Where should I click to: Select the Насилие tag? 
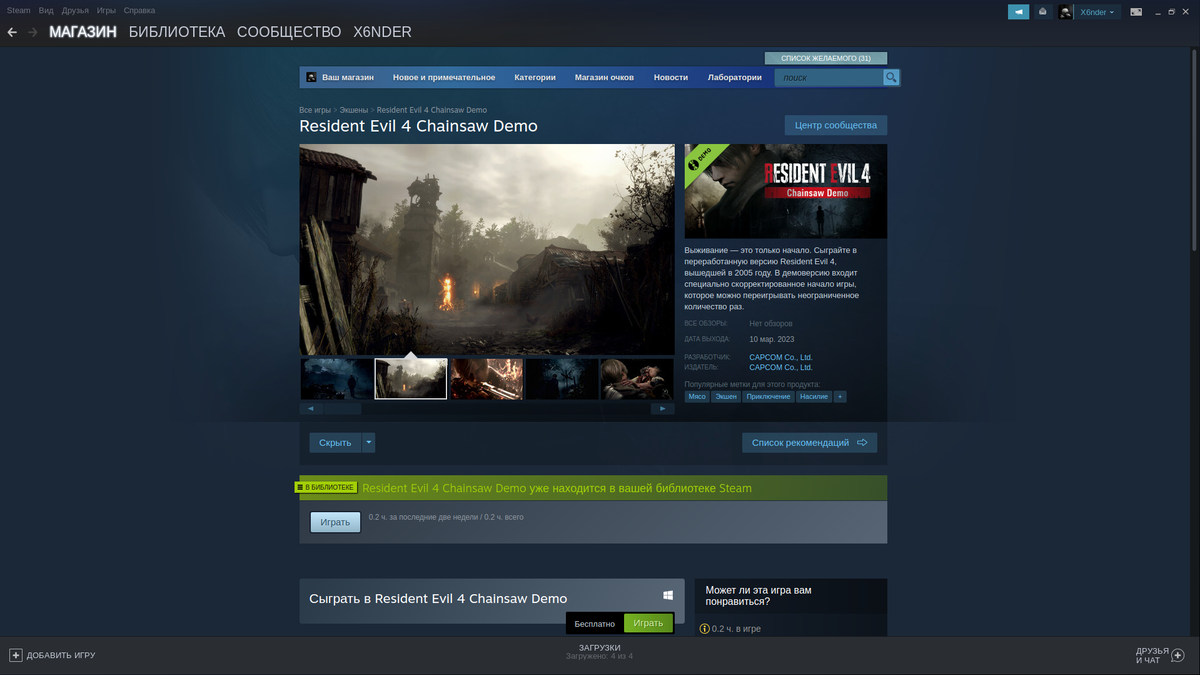(814, 397)
